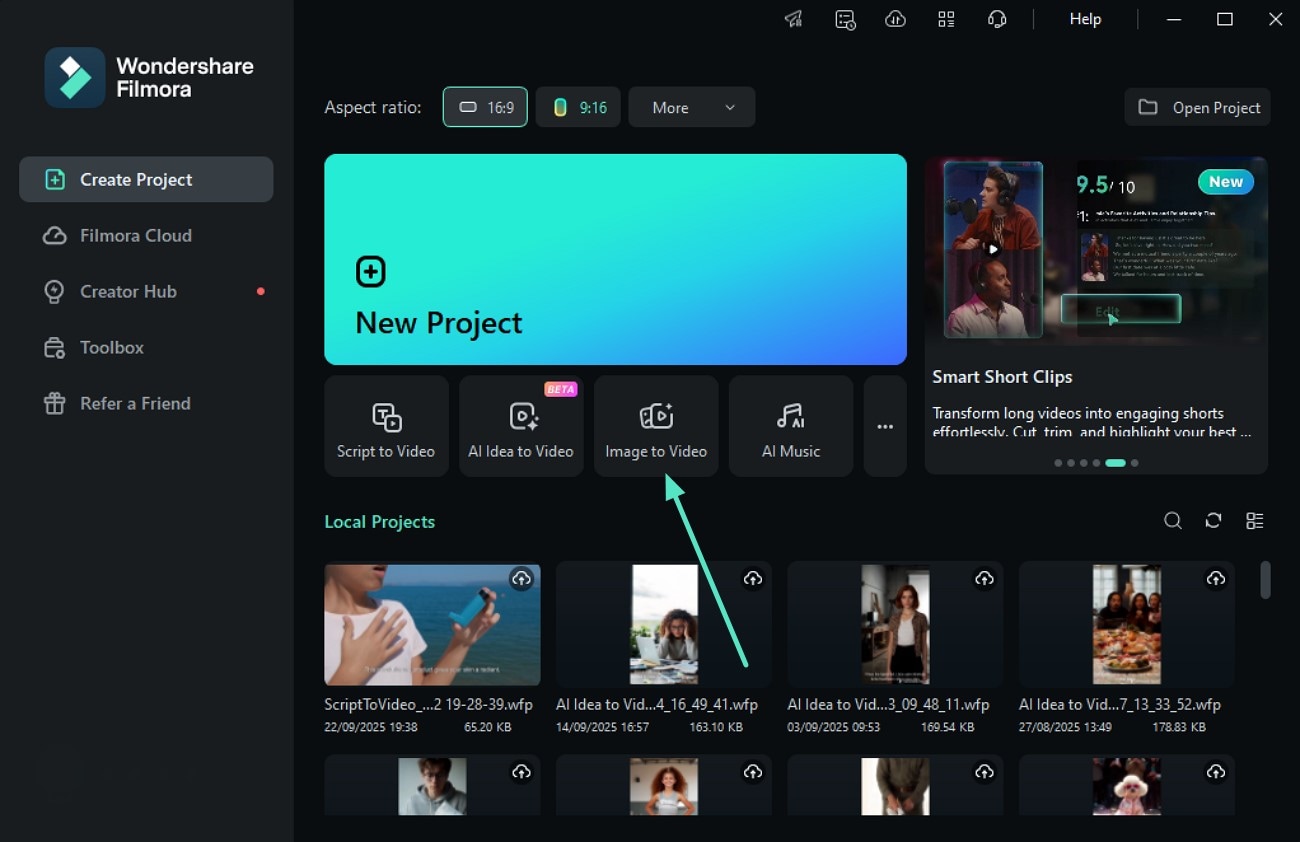Click the 163.10 KB file size

[716, 728]
